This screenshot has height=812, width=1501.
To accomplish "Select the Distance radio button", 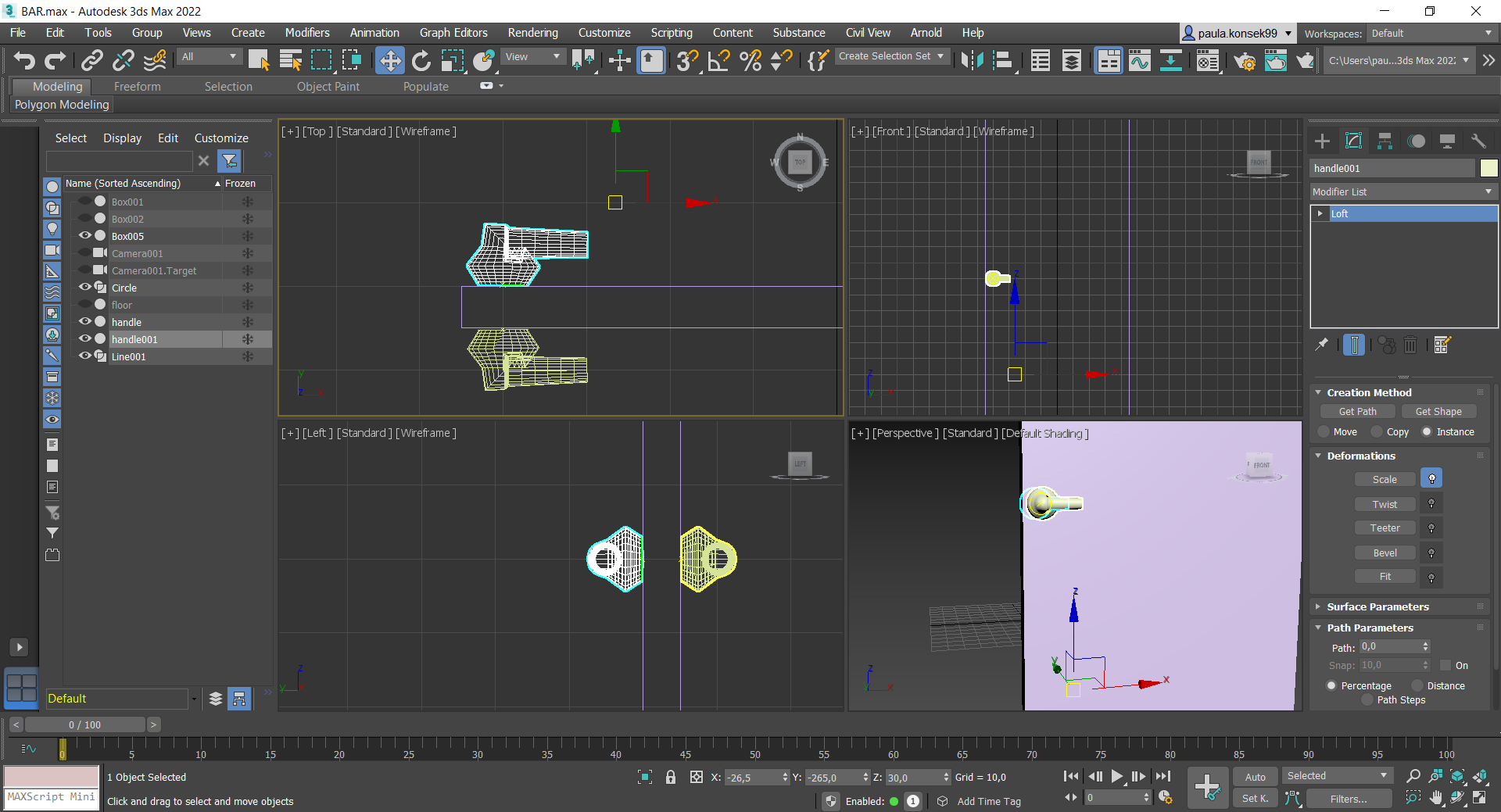I will pos(1417,685).
